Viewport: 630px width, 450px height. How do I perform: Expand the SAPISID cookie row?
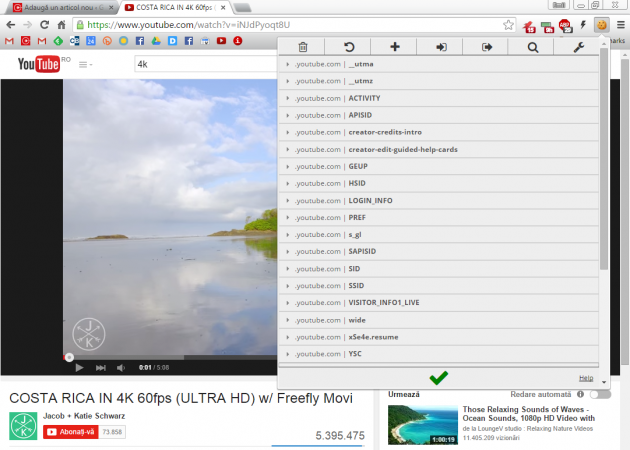439,252
